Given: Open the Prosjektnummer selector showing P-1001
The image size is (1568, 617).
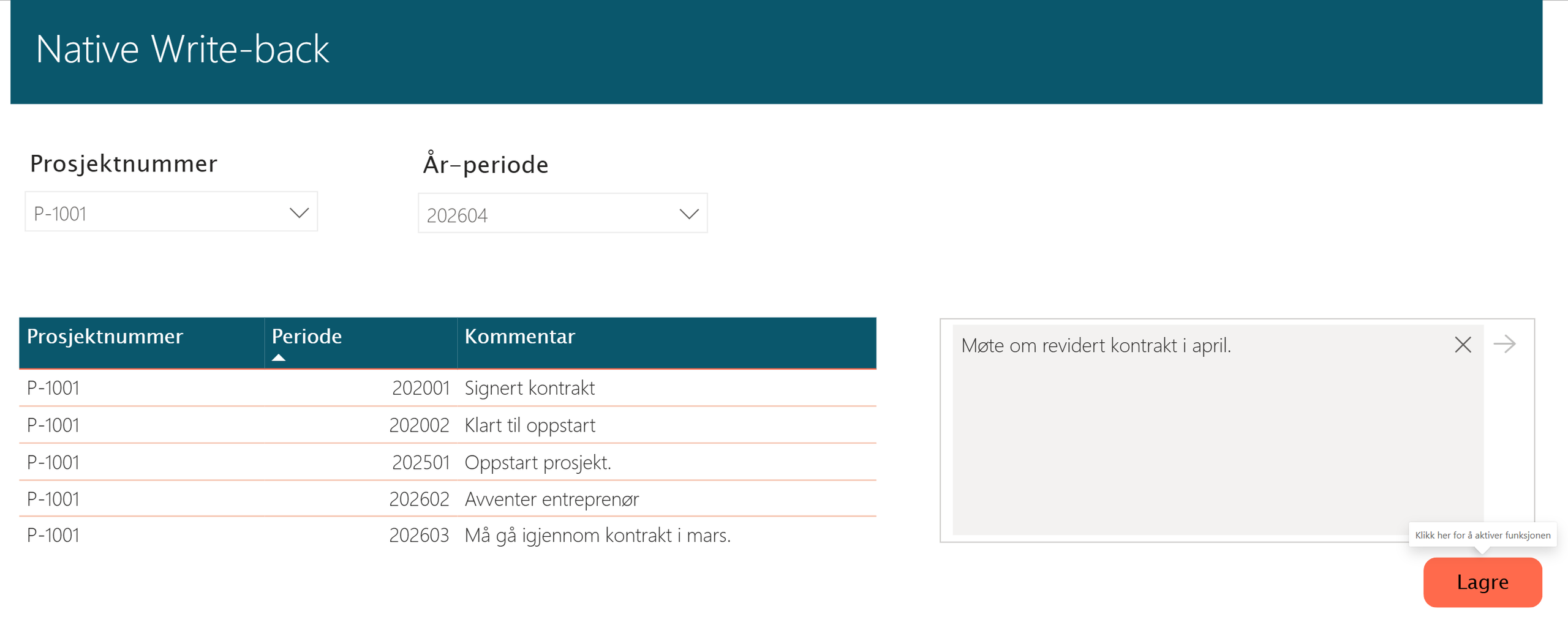Looking at the screenshot, I should (170, 212).
